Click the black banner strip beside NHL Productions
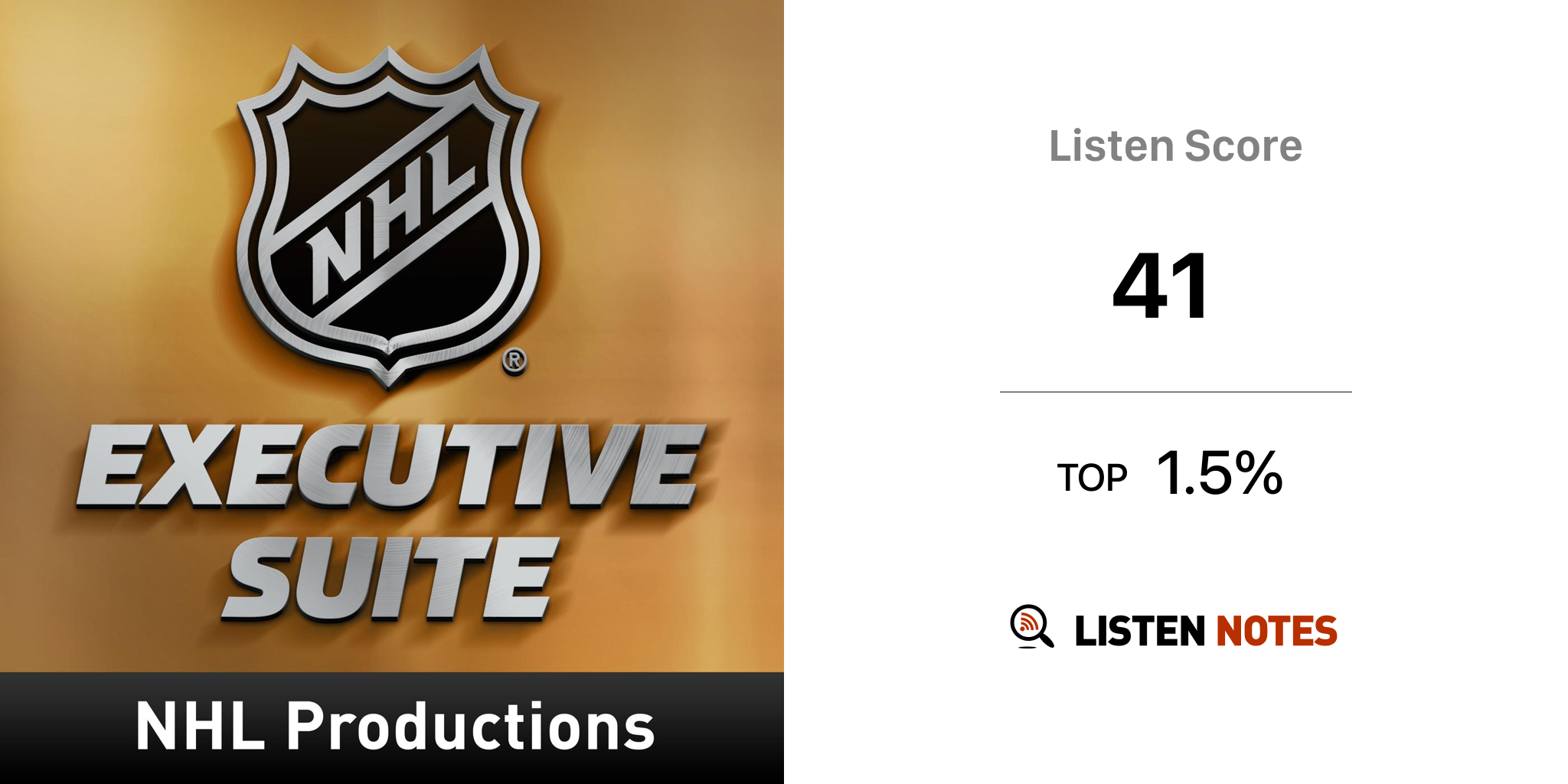Image resolution: width=1568 pixels, height=784 pixels. point(720,727)
